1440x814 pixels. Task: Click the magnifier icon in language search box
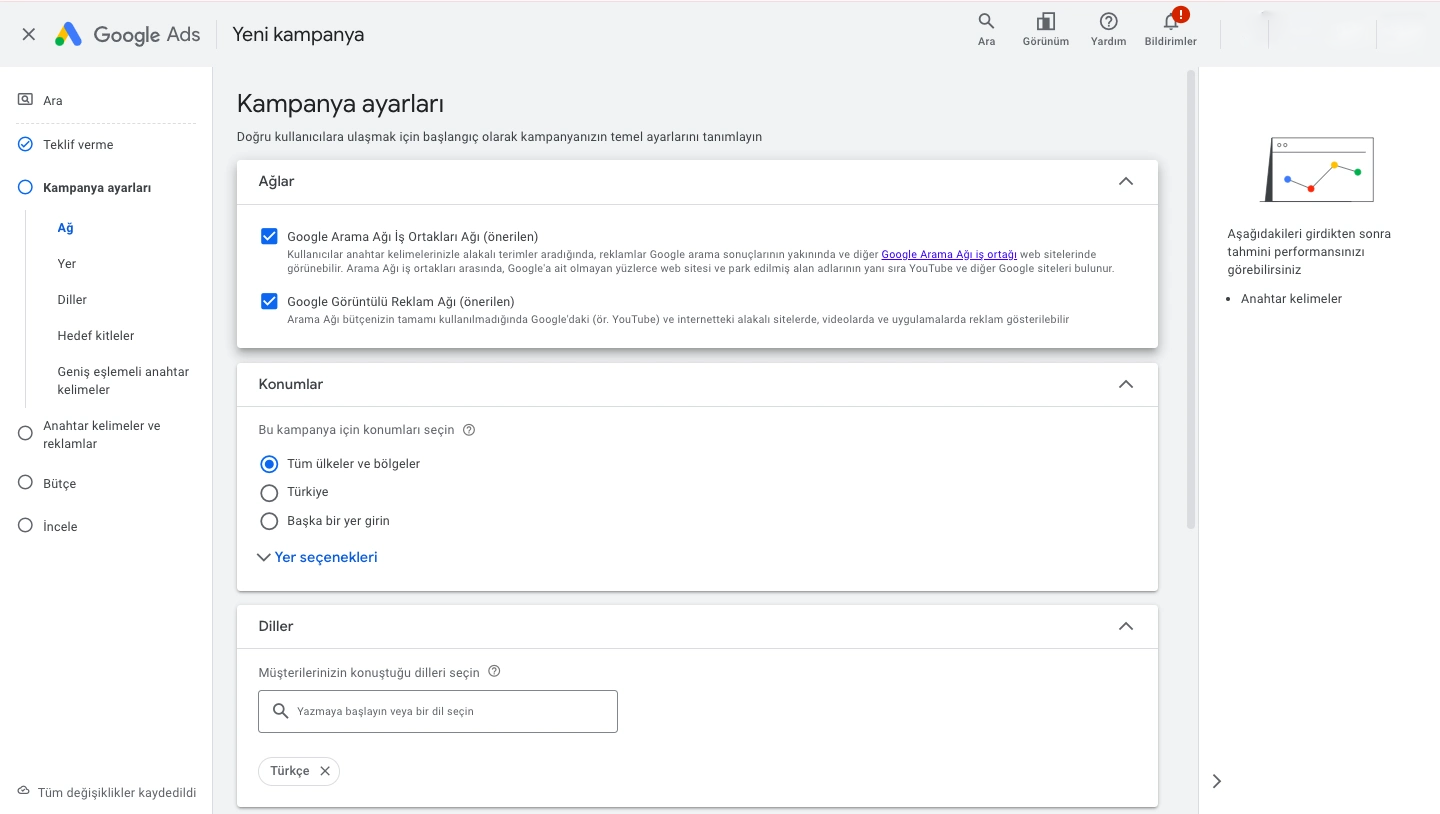click(x=280, y=711)
